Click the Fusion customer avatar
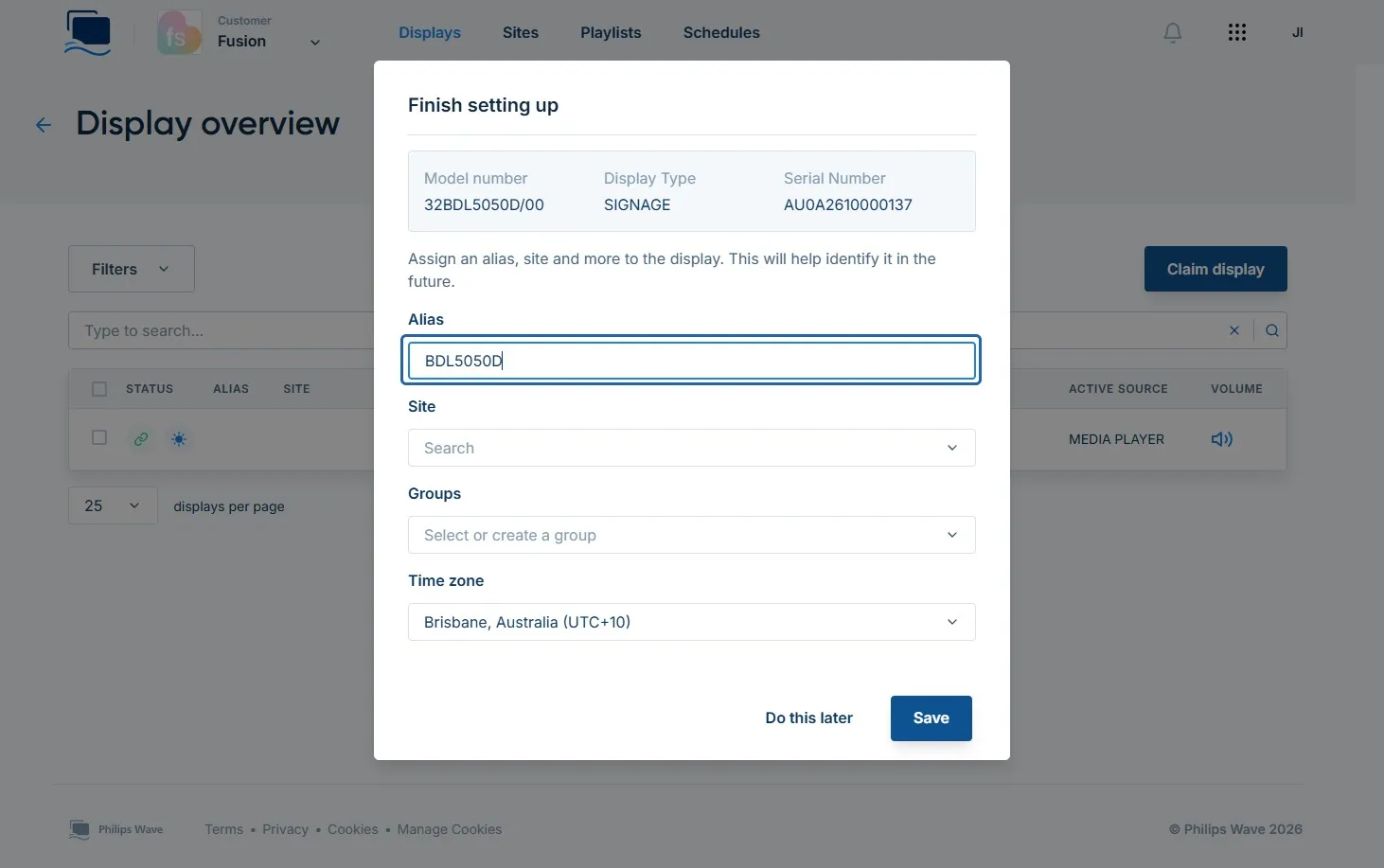The width and height of the screenshot is (1384, 868). [x=180, y=33]
